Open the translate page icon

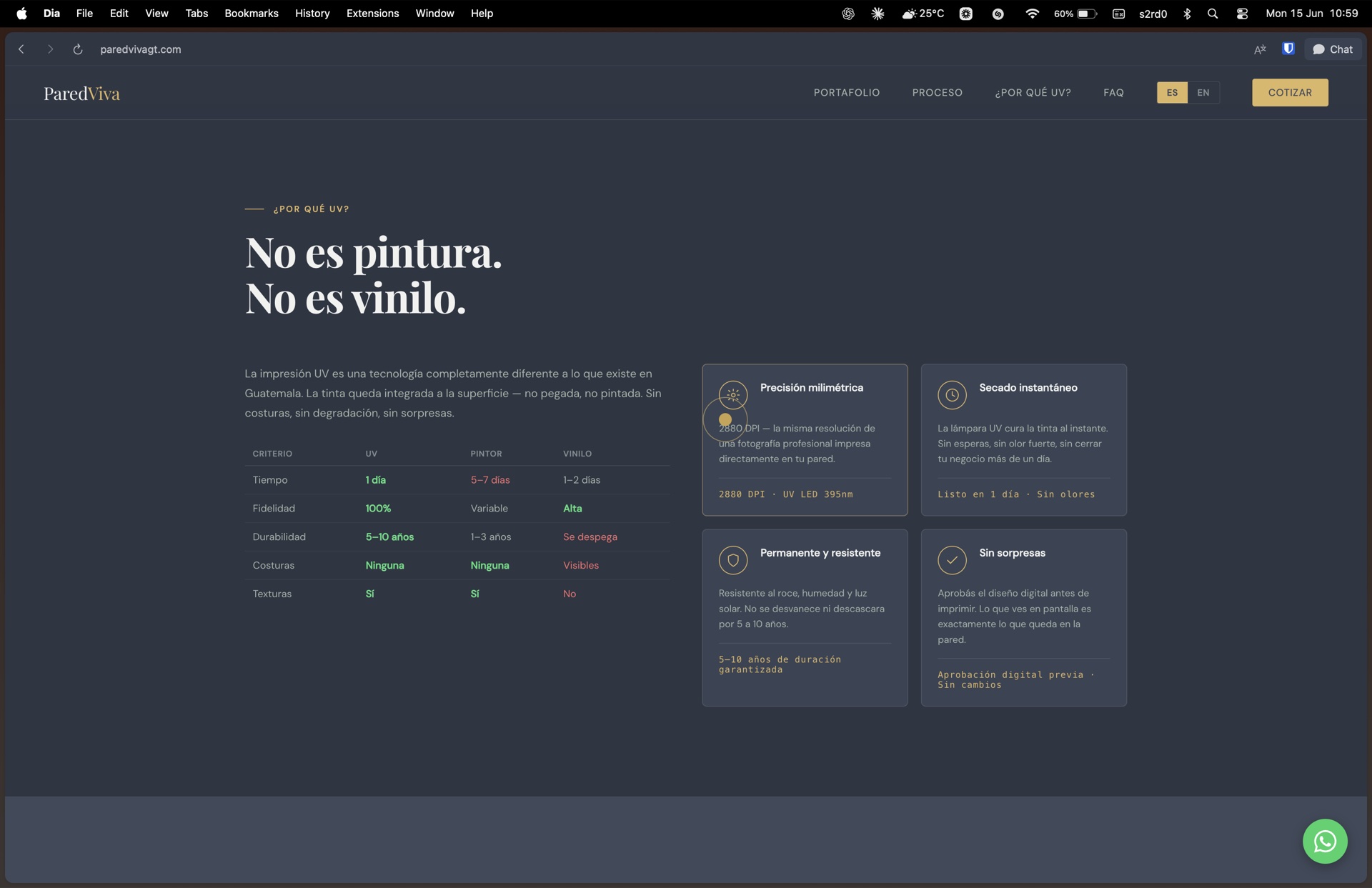(1260, 49)
